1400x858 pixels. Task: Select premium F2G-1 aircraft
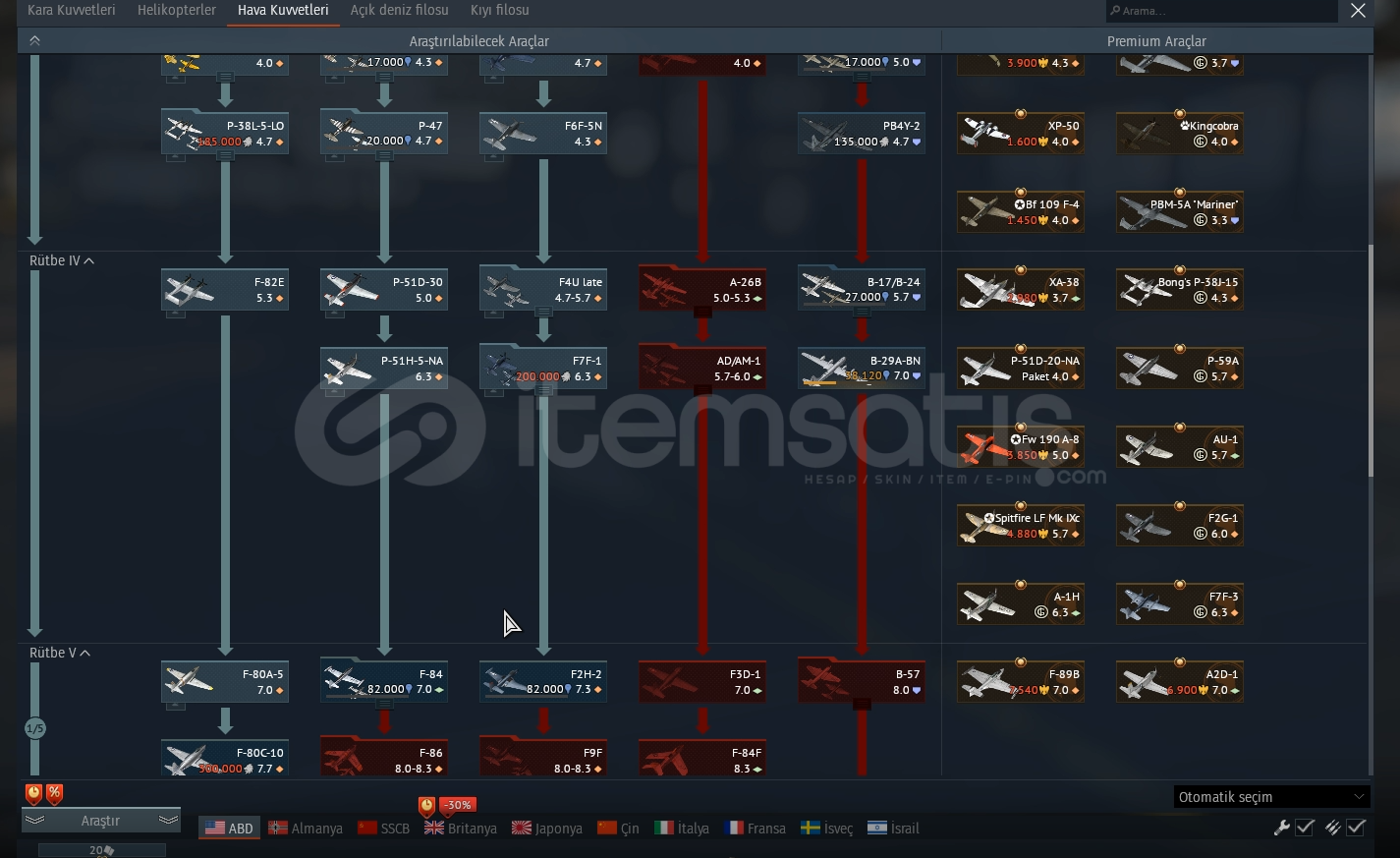coord(1180,526)
